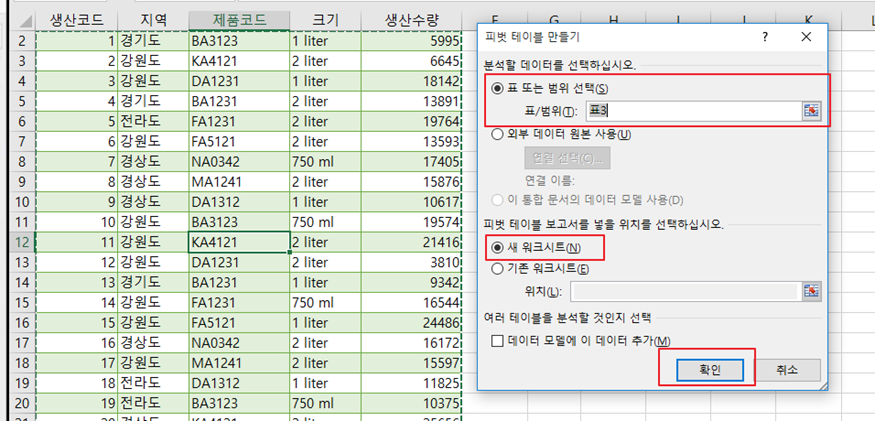
Task: Close the 피벗 테이블 만들기 dialog
Action: (806, 37)
